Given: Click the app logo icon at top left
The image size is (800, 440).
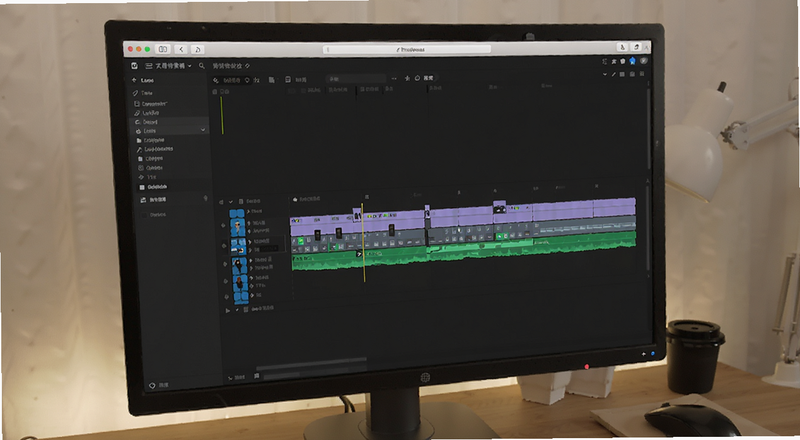Looking at the screenshot, I should 134,66.
